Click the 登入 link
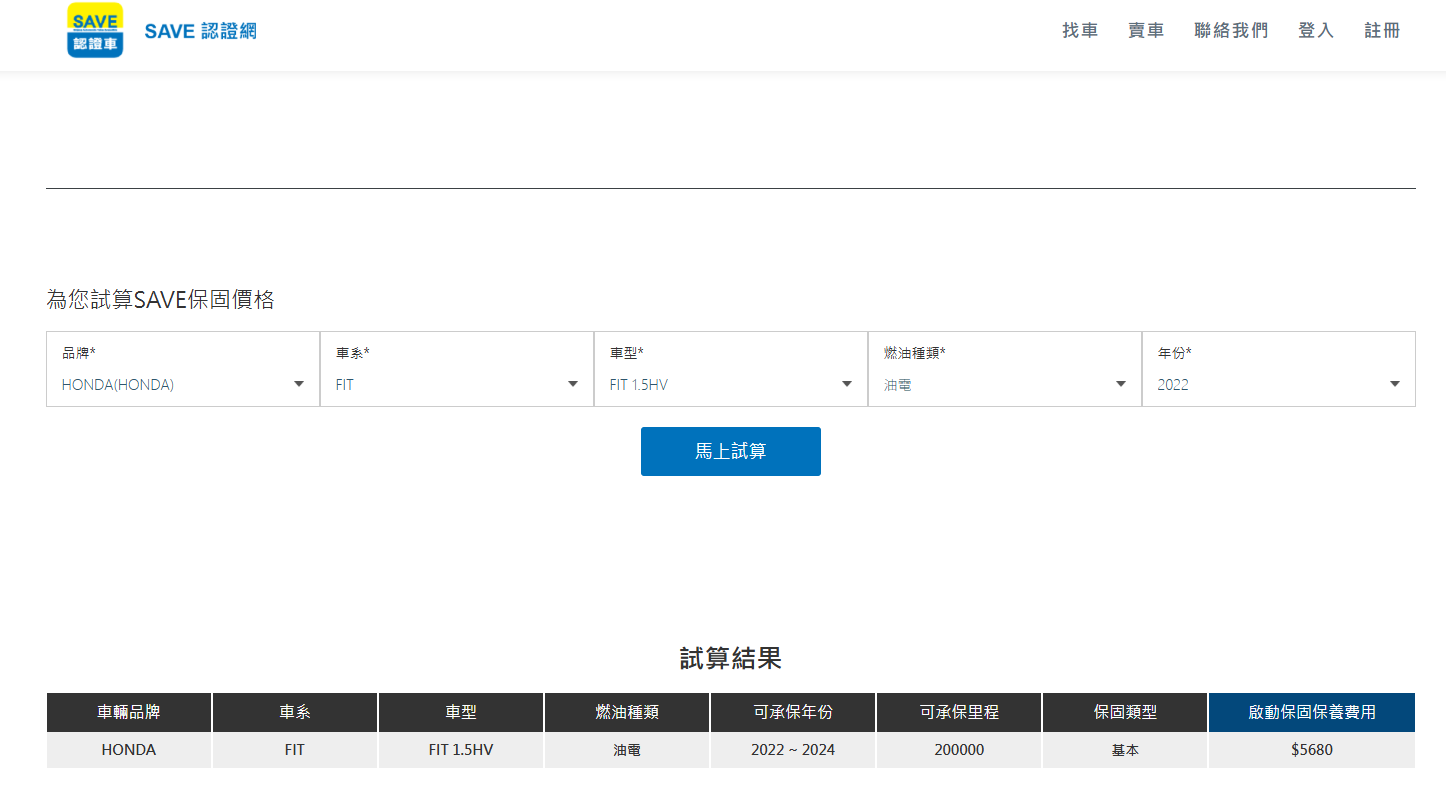 coord(1316,31)
